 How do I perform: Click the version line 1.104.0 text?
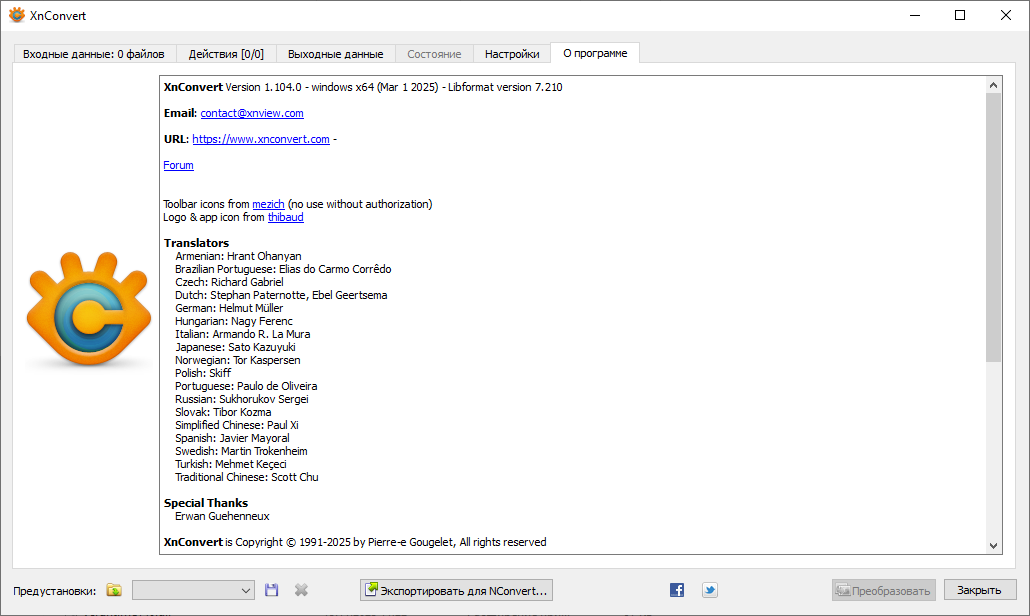click(x=363, y=87)
